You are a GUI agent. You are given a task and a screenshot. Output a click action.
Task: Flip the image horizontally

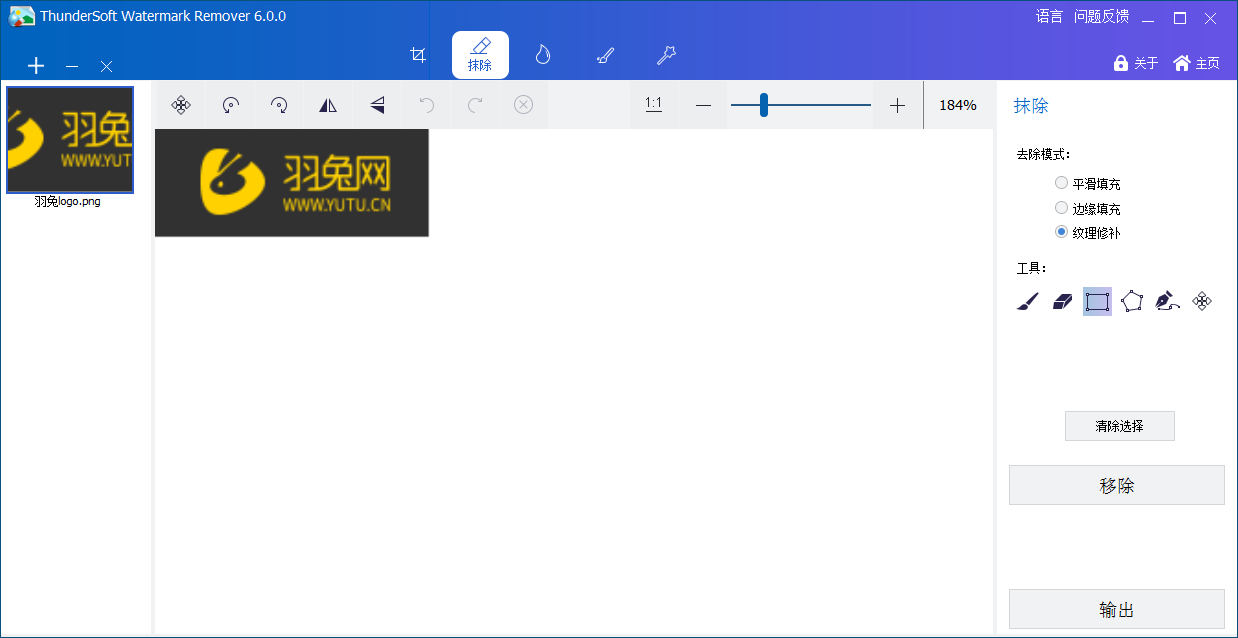coord(327,105)
